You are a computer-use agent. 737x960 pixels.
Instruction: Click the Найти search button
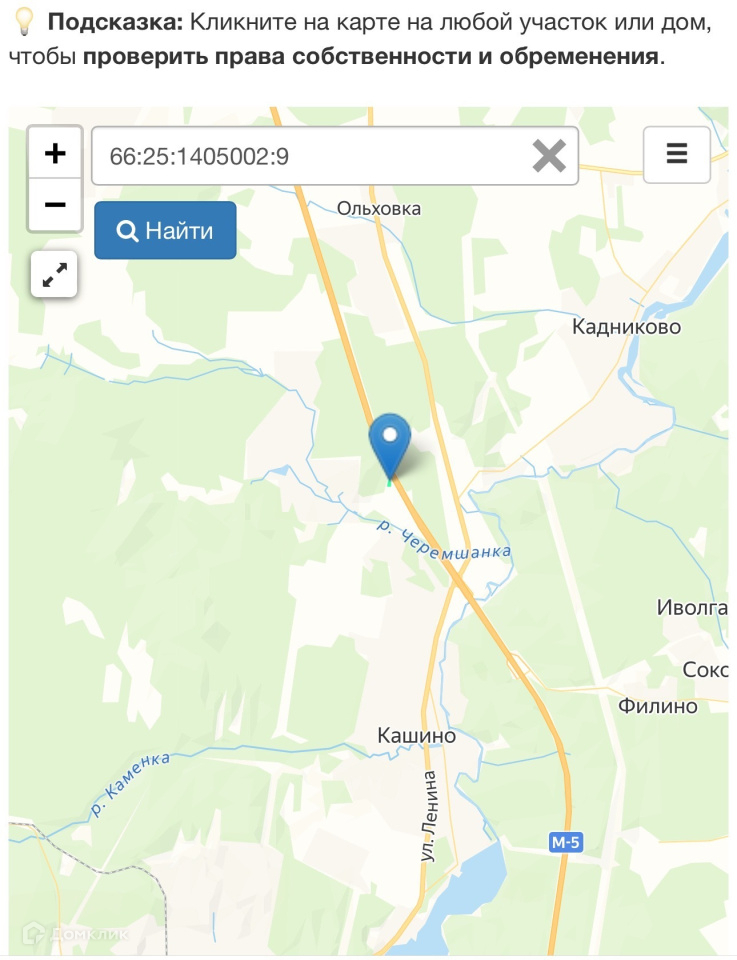(165, 230)
